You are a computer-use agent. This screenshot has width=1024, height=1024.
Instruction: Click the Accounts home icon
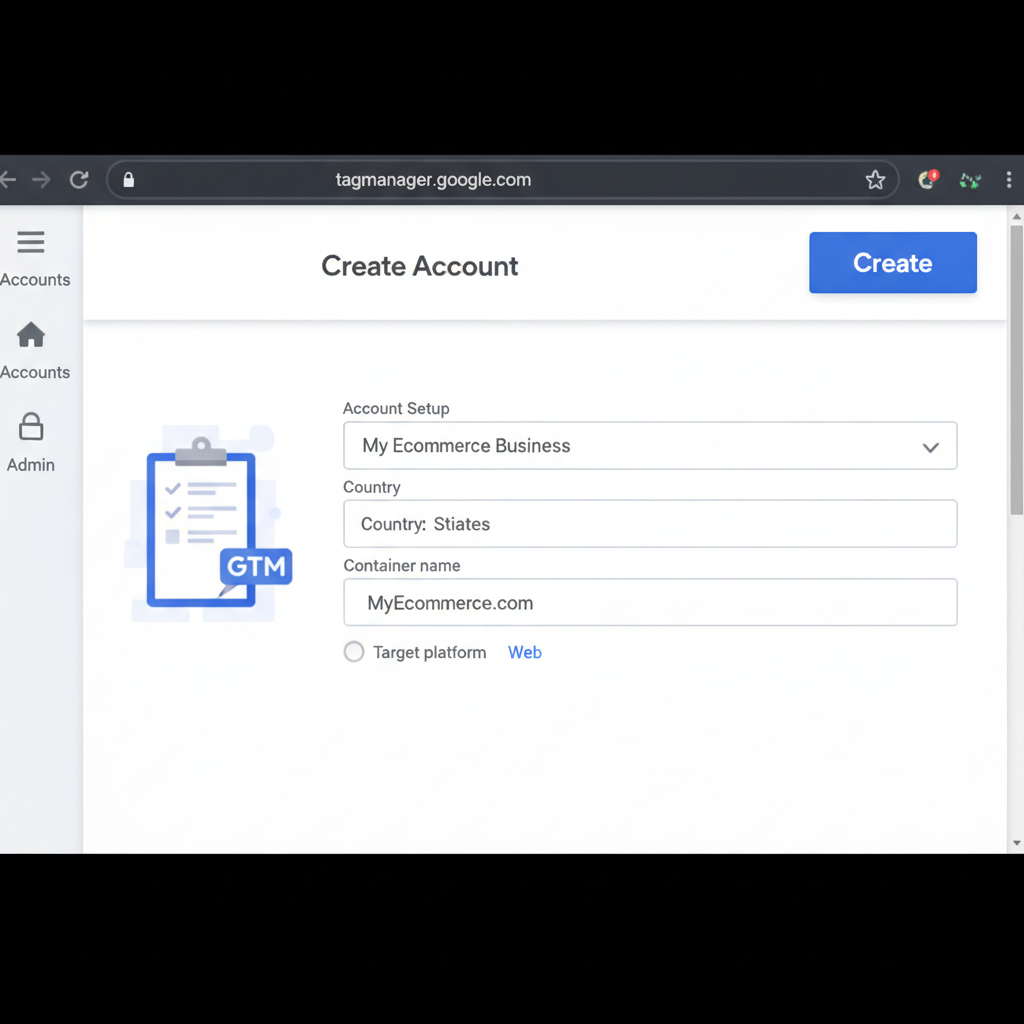[30, 335]
